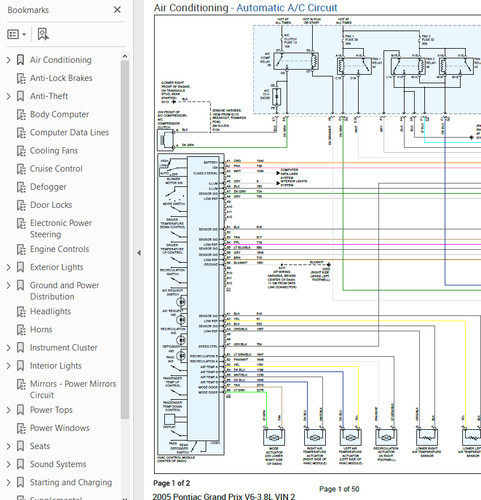Click the Exterior Lights bookmark ribbon icon
The image size is (481, 500).
pyautogui.click(x=21, y=267)
